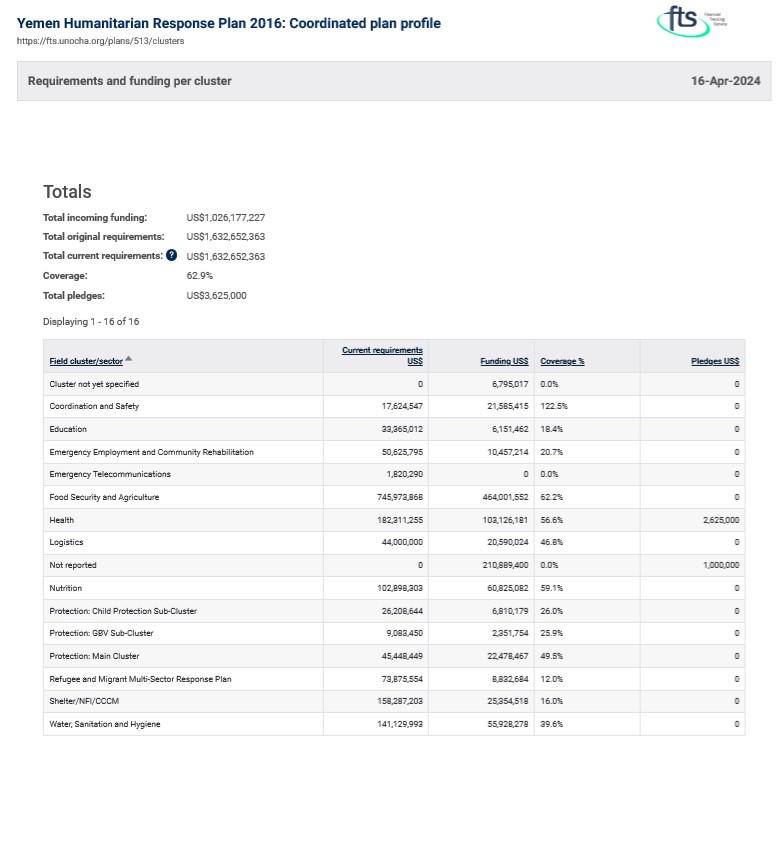Screen dimensions: 782x855
Task: Click total pledges value US$3,625,000
Action: [x=216, y=296]
